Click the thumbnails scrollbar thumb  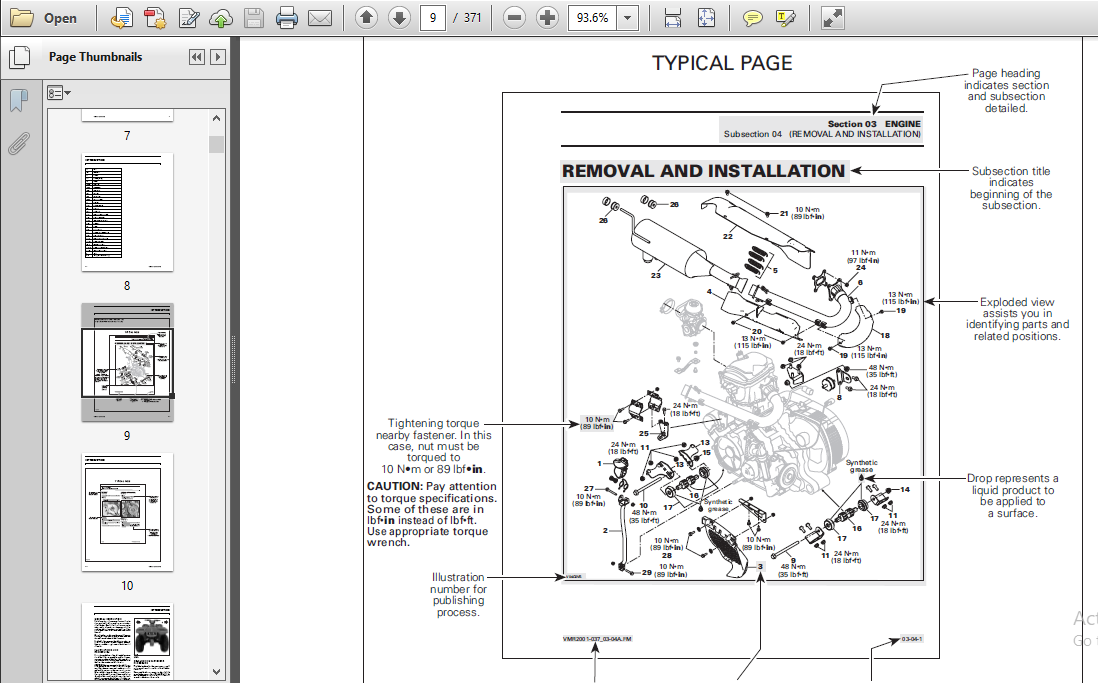(216, 144)
